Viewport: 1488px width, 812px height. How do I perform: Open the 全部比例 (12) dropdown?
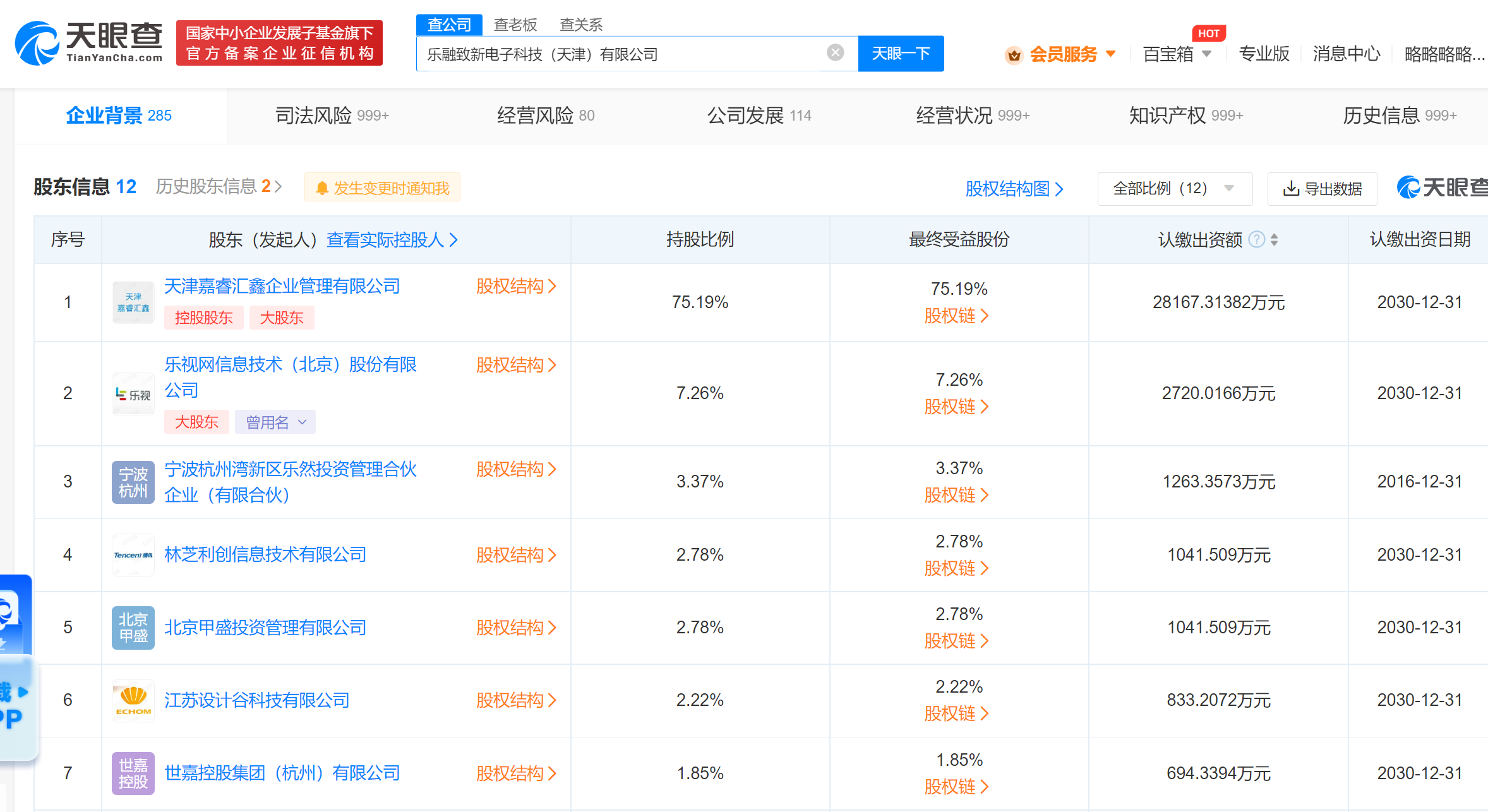pyautogui.click(x=1174, y=188)
